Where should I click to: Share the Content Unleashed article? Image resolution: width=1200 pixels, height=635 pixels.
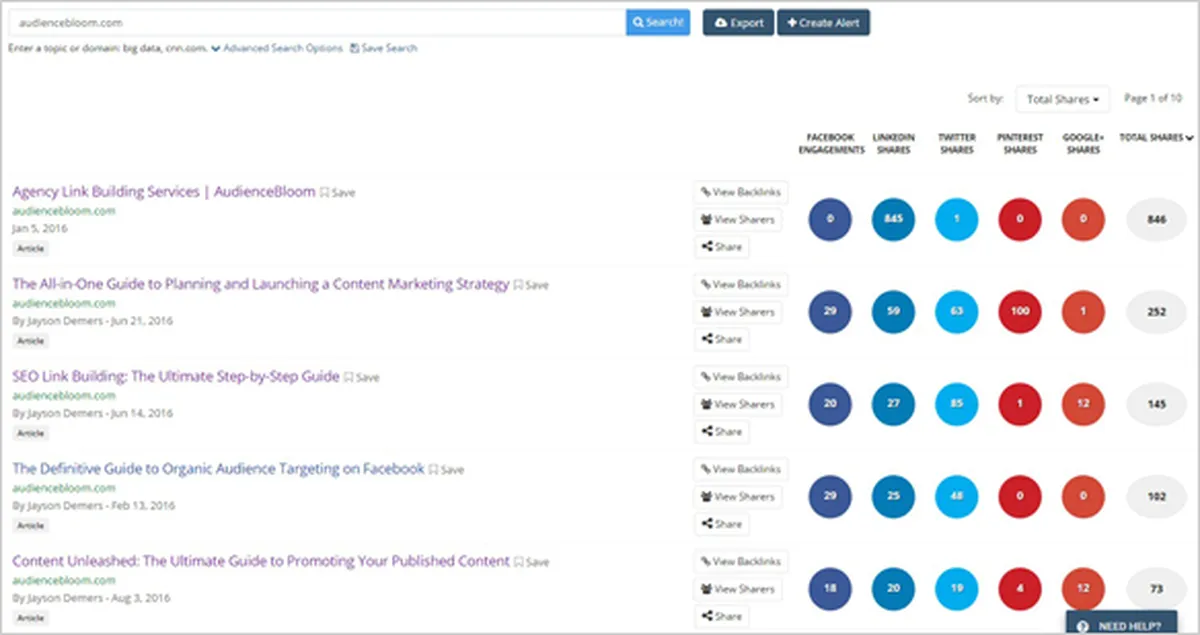[721, 616]
